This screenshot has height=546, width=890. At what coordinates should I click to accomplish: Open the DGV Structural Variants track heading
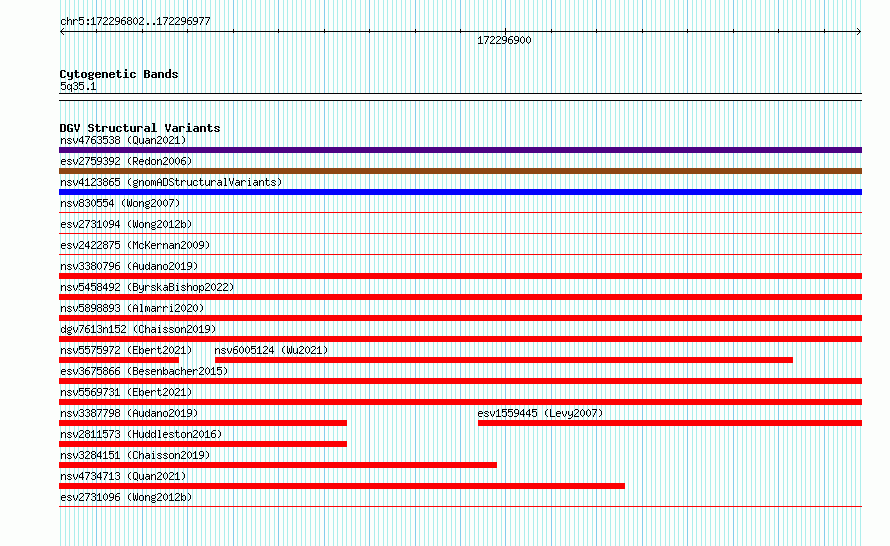pos(140,128)
